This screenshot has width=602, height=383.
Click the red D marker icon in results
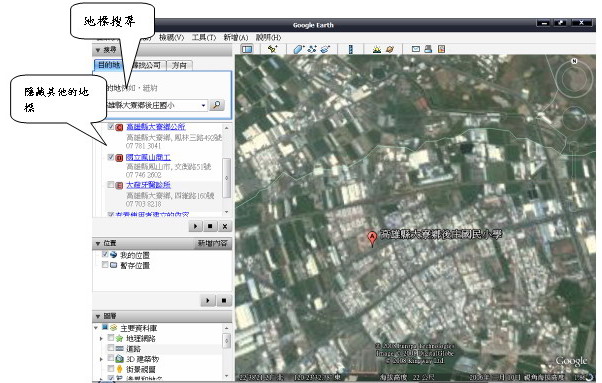tap(119, 158)
